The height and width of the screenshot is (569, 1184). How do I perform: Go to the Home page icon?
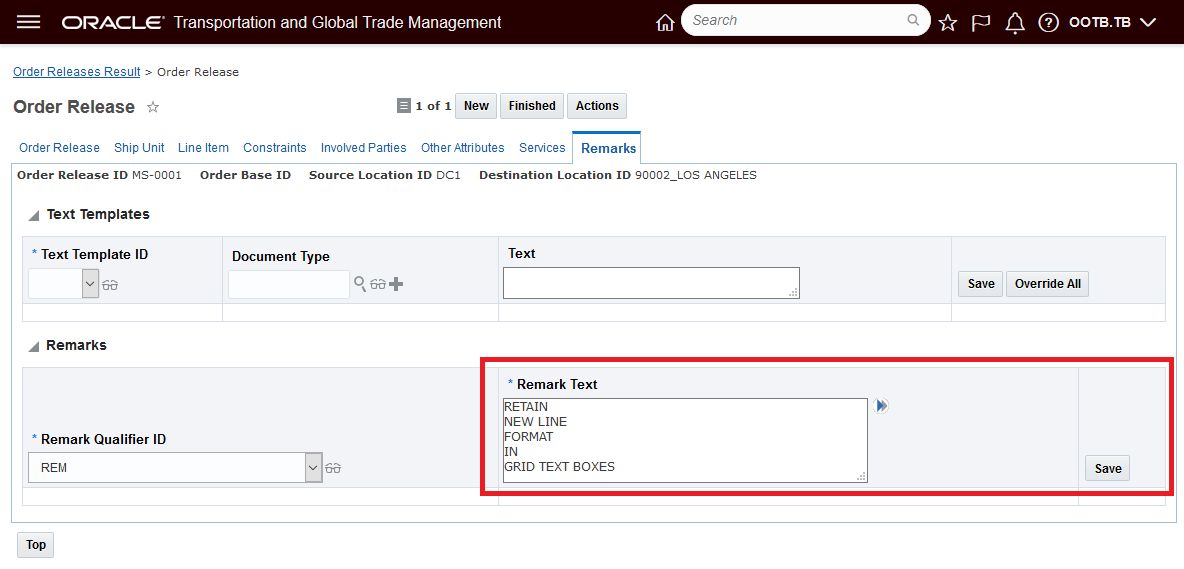tap(665, 22)
